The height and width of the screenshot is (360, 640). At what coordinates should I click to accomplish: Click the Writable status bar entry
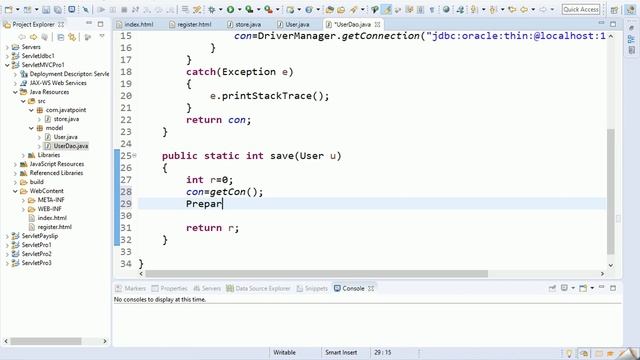click(284, 353)
